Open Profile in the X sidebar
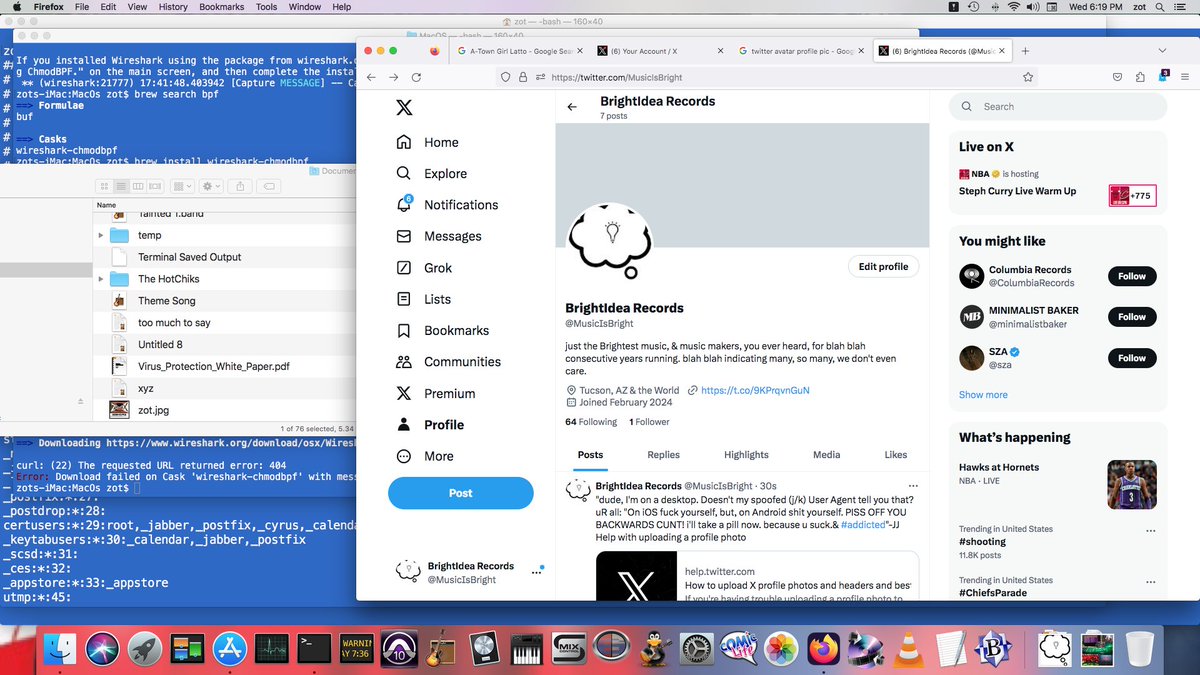 point(430,425)
